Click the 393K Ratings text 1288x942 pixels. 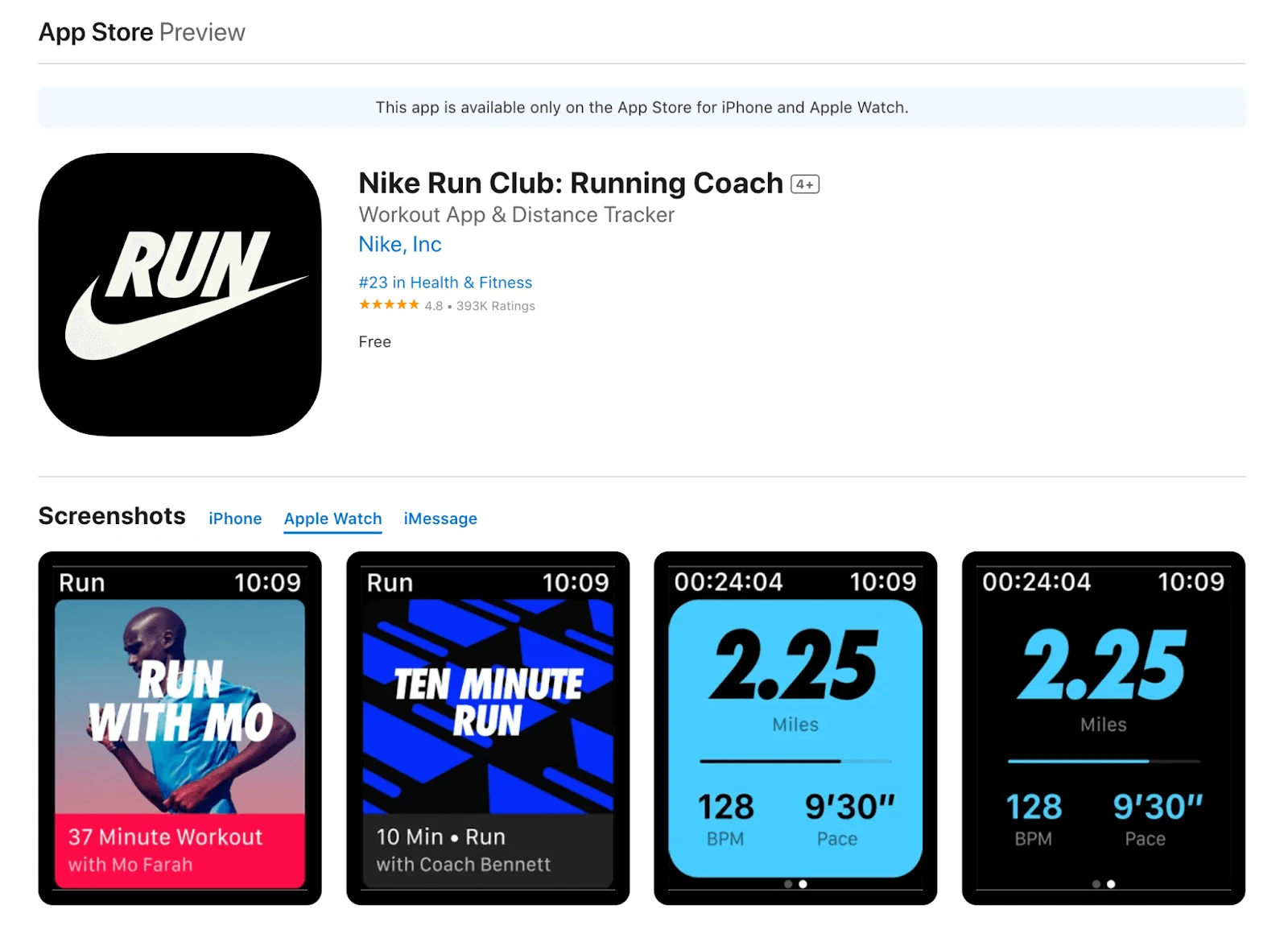pyautogui.click(x=496, y=306)
